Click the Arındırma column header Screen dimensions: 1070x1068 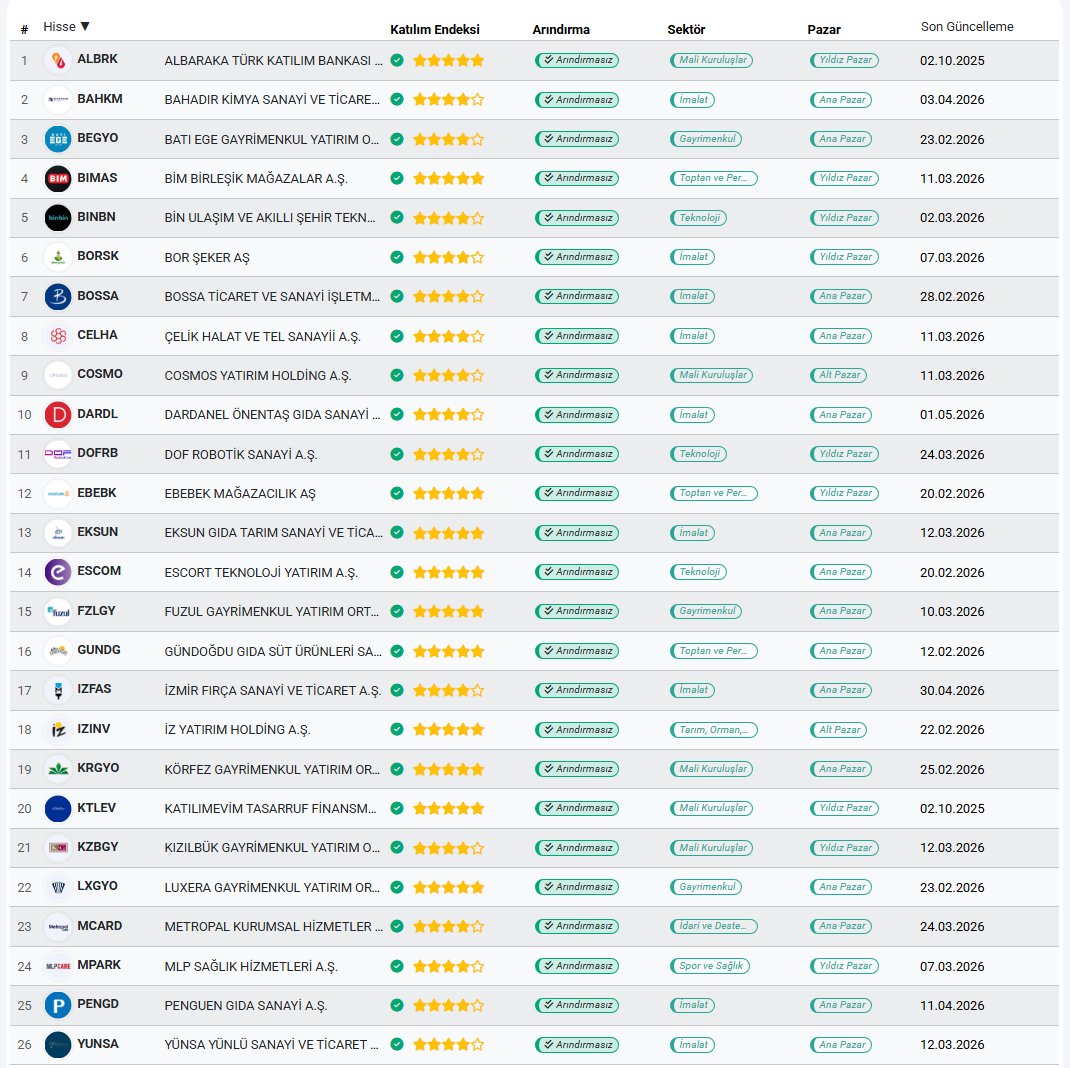click(561, 29)
